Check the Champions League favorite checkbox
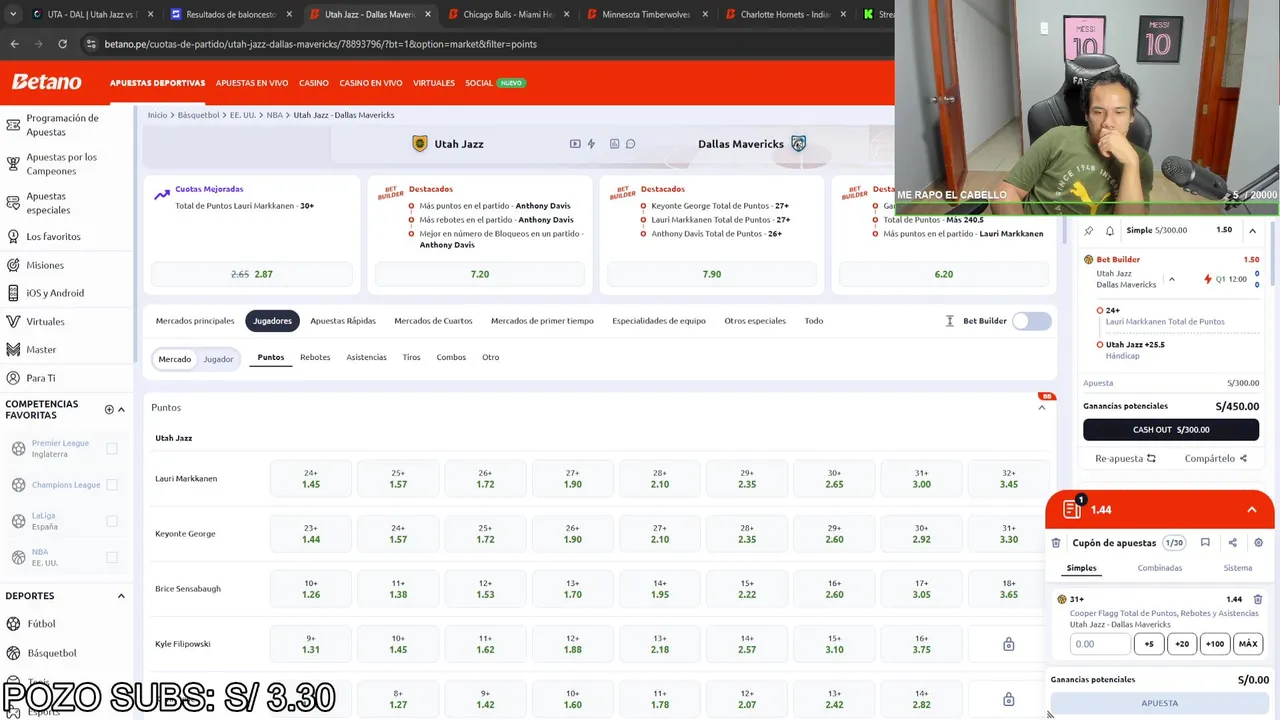Image resolution: width=1280 pixels, height=720 pixels. 112,485
